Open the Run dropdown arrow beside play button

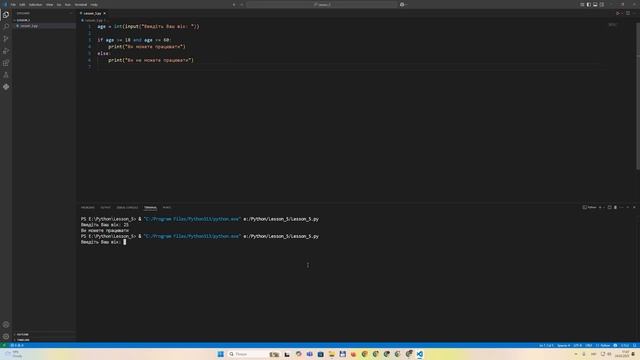click(x=622, y=13)
